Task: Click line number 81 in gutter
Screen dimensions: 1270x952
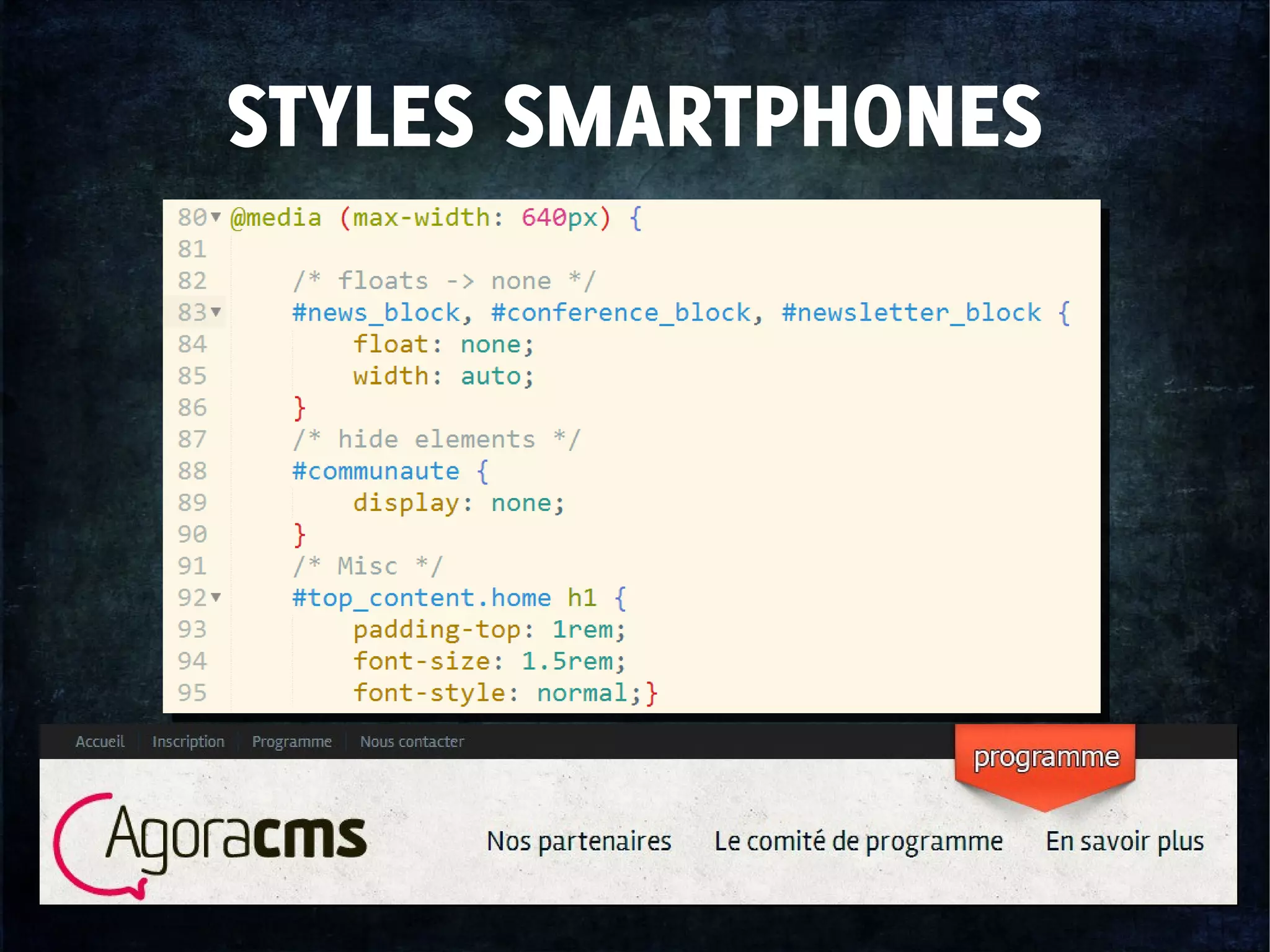Action: pyautogui.click(x=192, y=249)
